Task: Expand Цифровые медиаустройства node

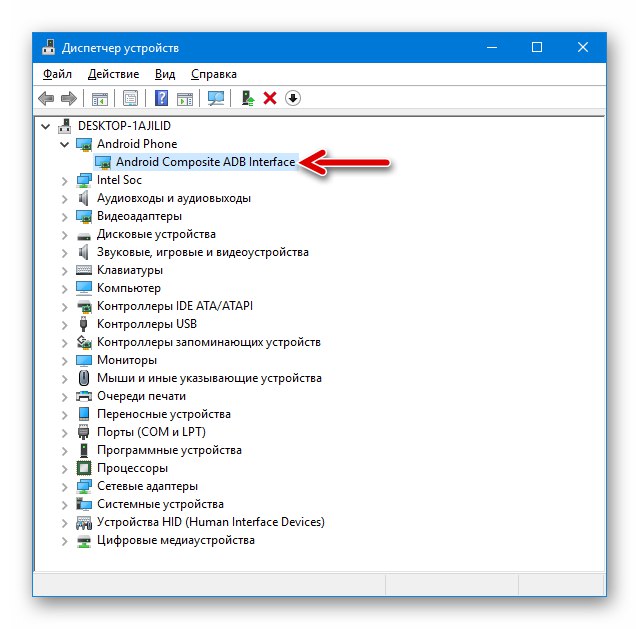Action: pos(64,541)
